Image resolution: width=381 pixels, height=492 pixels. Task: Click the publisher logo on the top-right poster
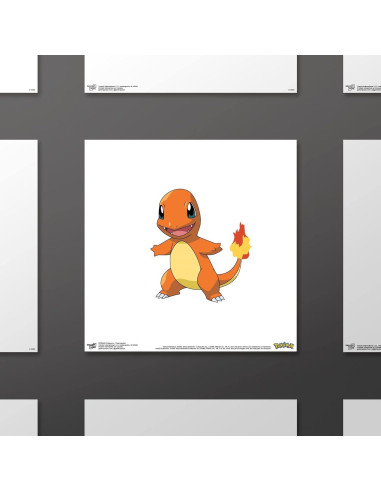pos(350,88)
